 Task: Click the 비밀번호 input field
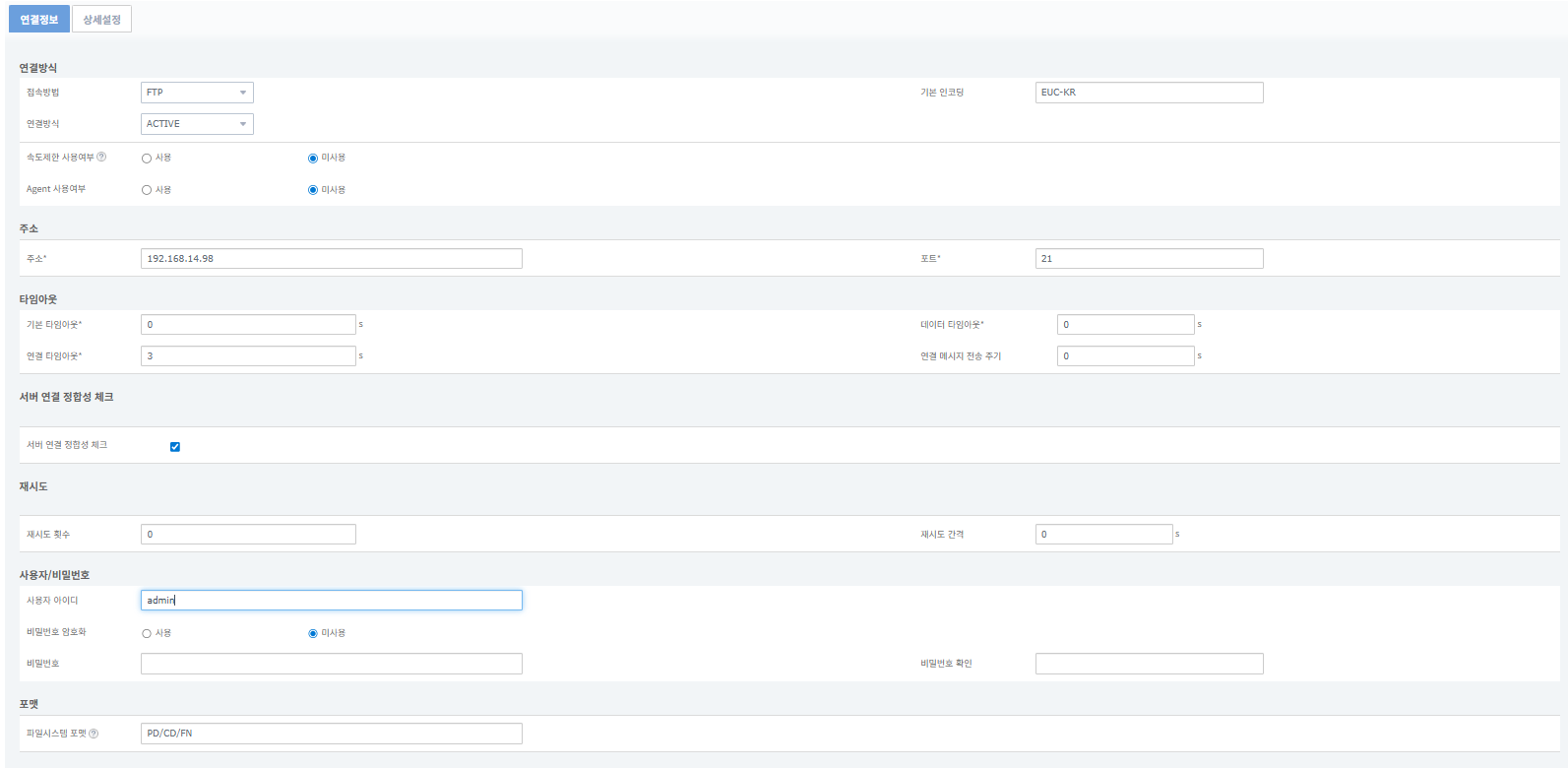coord(331,664)
